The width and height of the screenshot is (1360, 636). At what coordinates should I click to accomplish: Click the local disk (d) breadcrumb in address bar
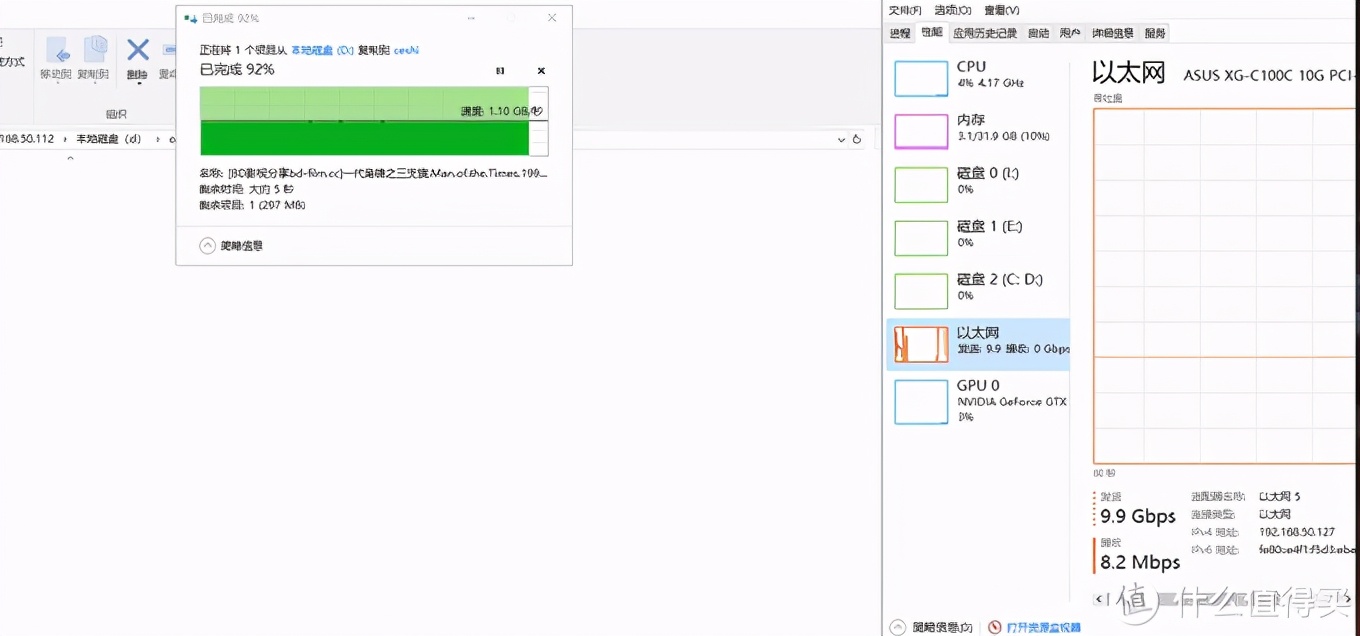108,139
